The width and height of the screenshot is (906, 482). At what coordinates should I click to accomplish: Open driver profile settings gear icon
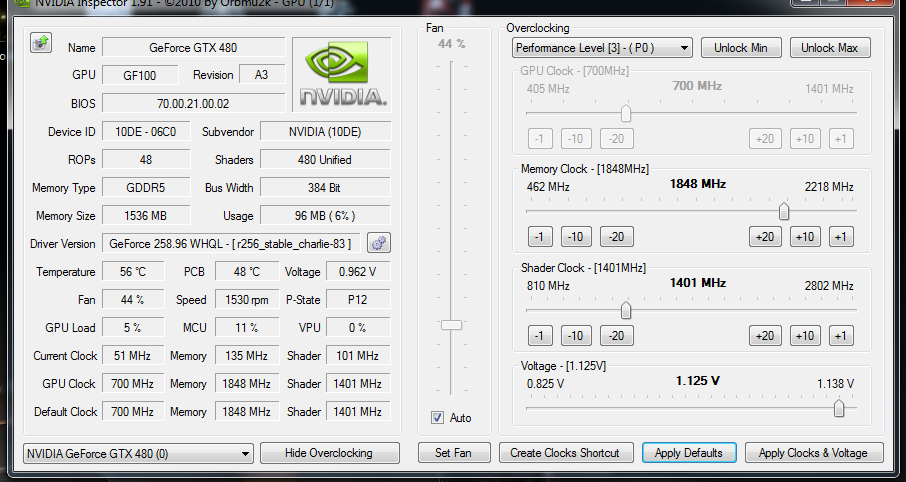pyautogui.click(x=379, y=243)
